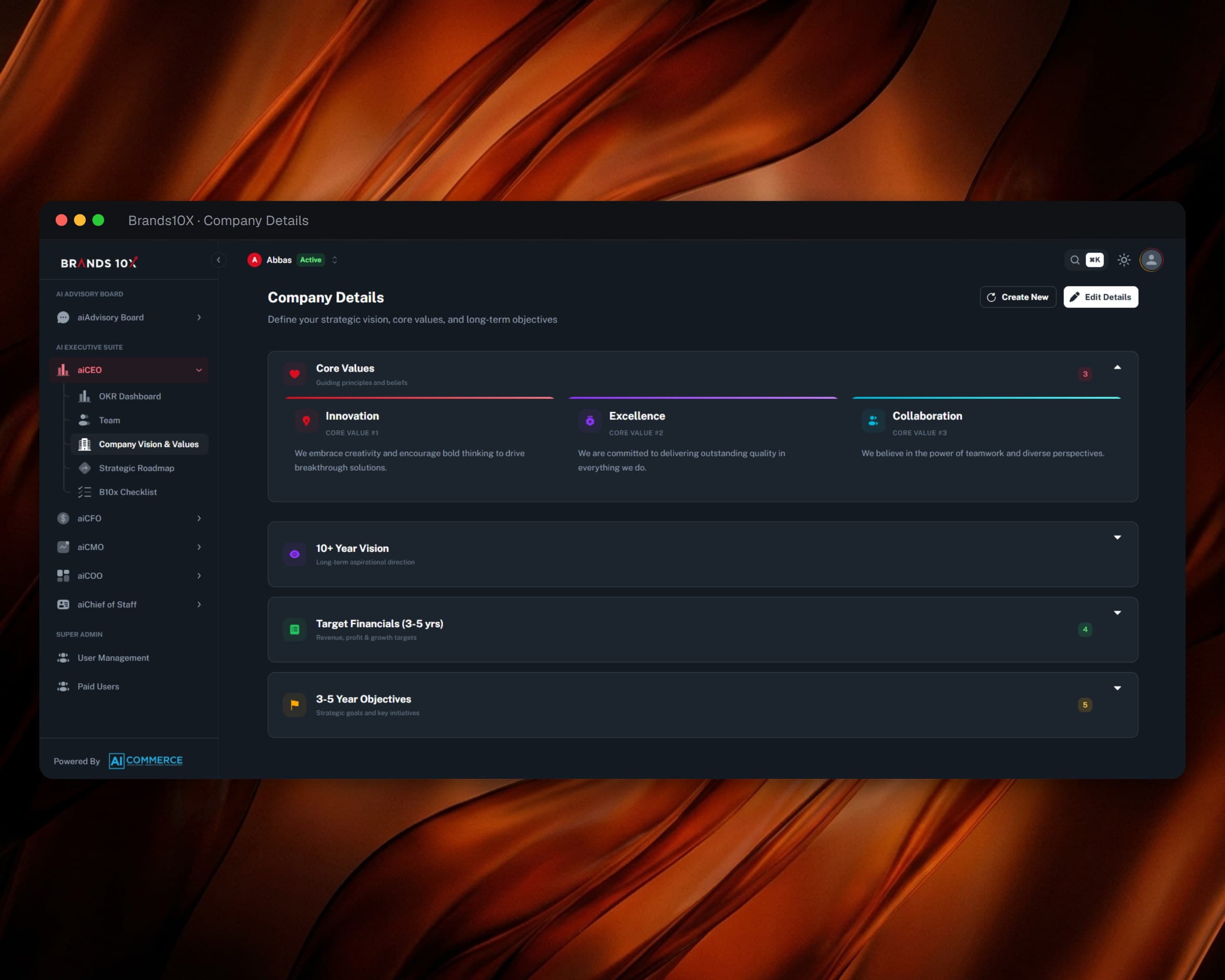Viewport: 1225px width, 980px height.
Task: Click the aiChief of Staff ID card icon
Action: pyautogui.click(x=63, y=604)
